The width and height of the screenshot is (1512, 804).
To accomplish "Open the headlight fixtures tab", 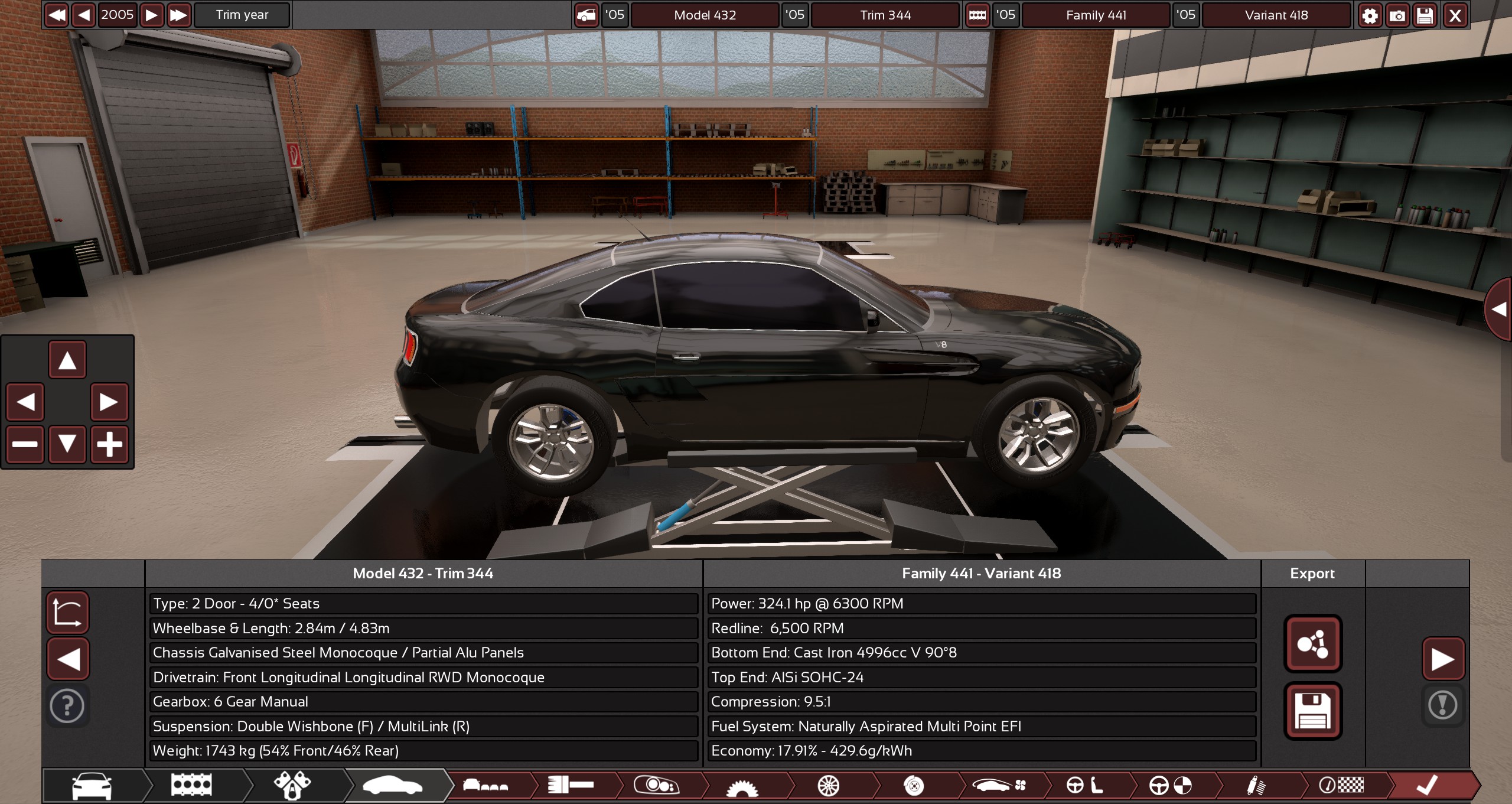I will (656, 785).
